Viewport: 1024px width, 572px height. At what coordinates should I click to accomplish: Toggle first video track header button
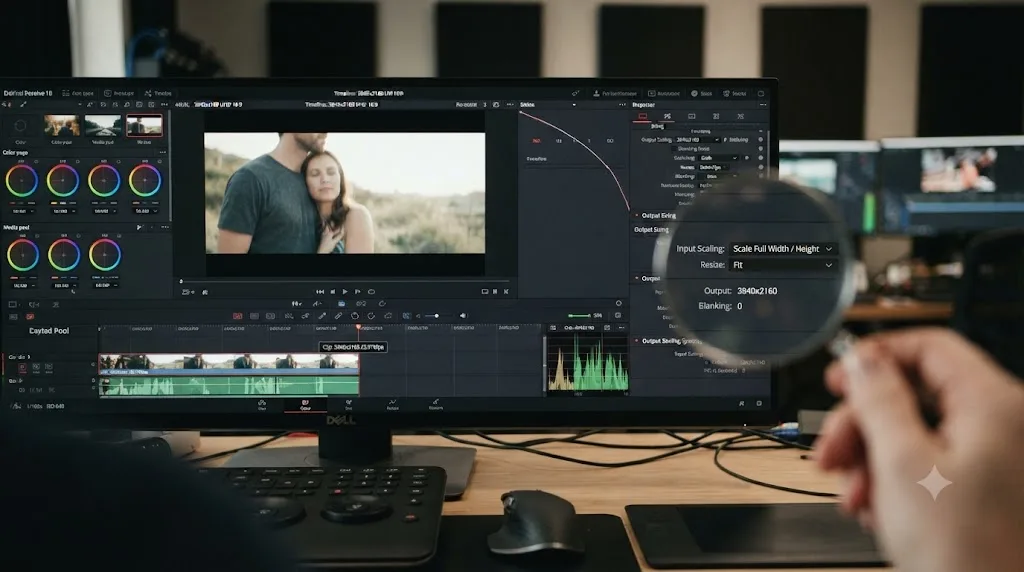pyautogui.click(x=22, y=368)
